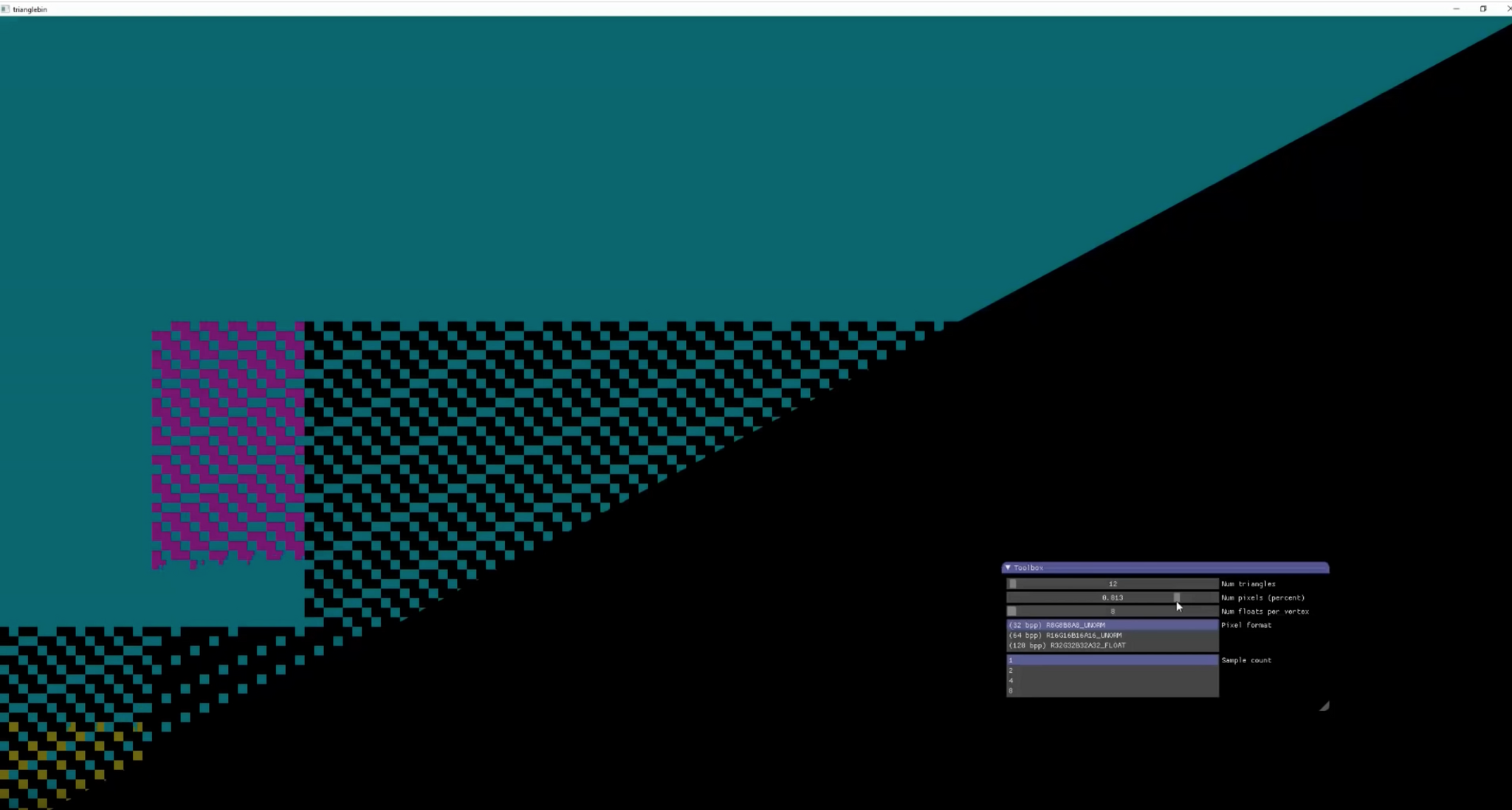Adjust the Num pixels percent slider

point(1176,597)
